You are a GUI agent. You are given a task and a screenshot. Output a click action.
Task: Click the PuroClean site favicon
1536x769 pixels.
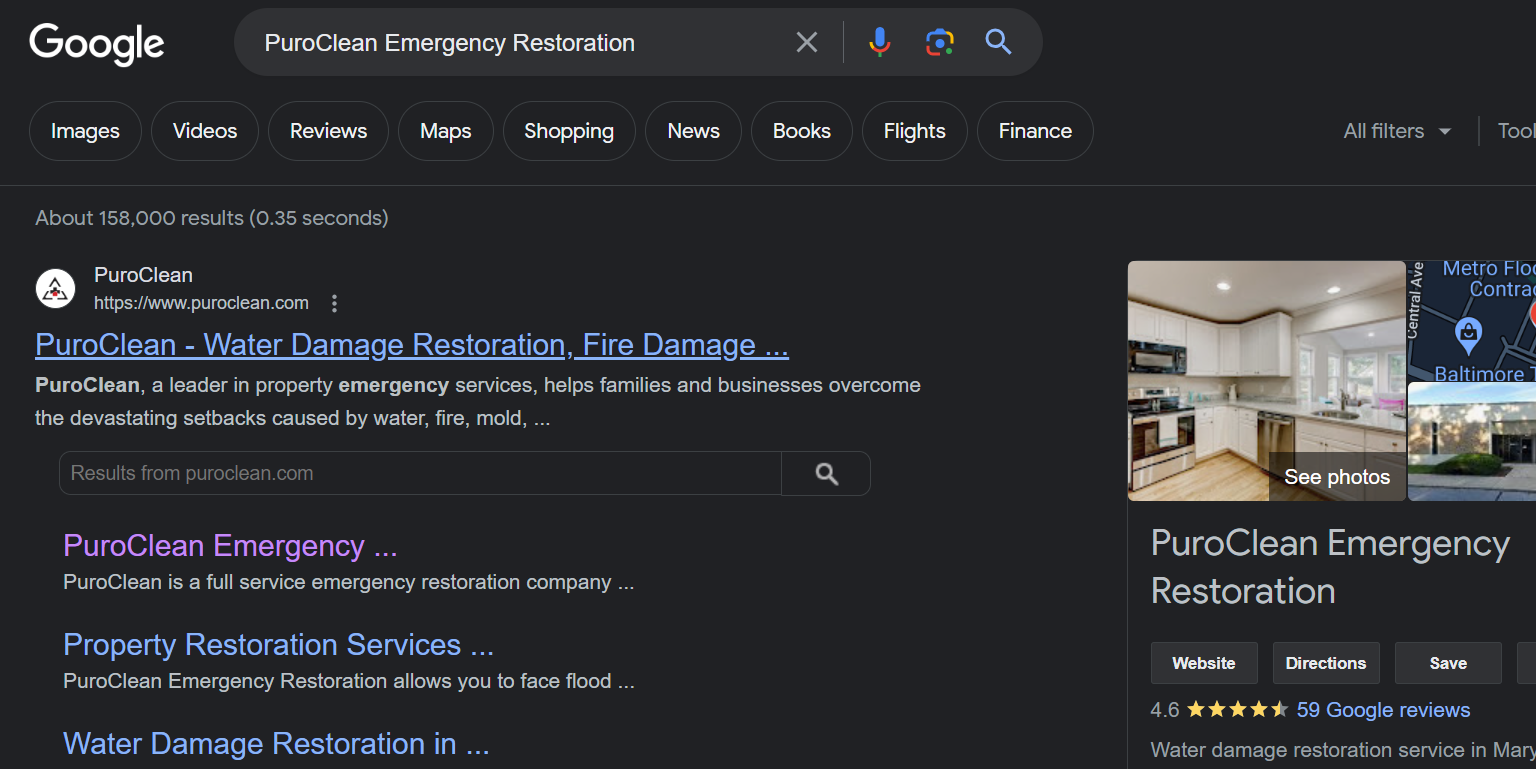coord(56,289)
